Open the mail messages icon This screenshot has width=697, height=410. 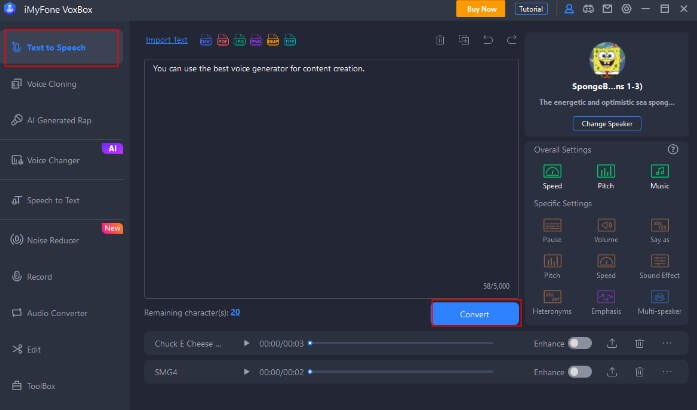coord(607,9)
